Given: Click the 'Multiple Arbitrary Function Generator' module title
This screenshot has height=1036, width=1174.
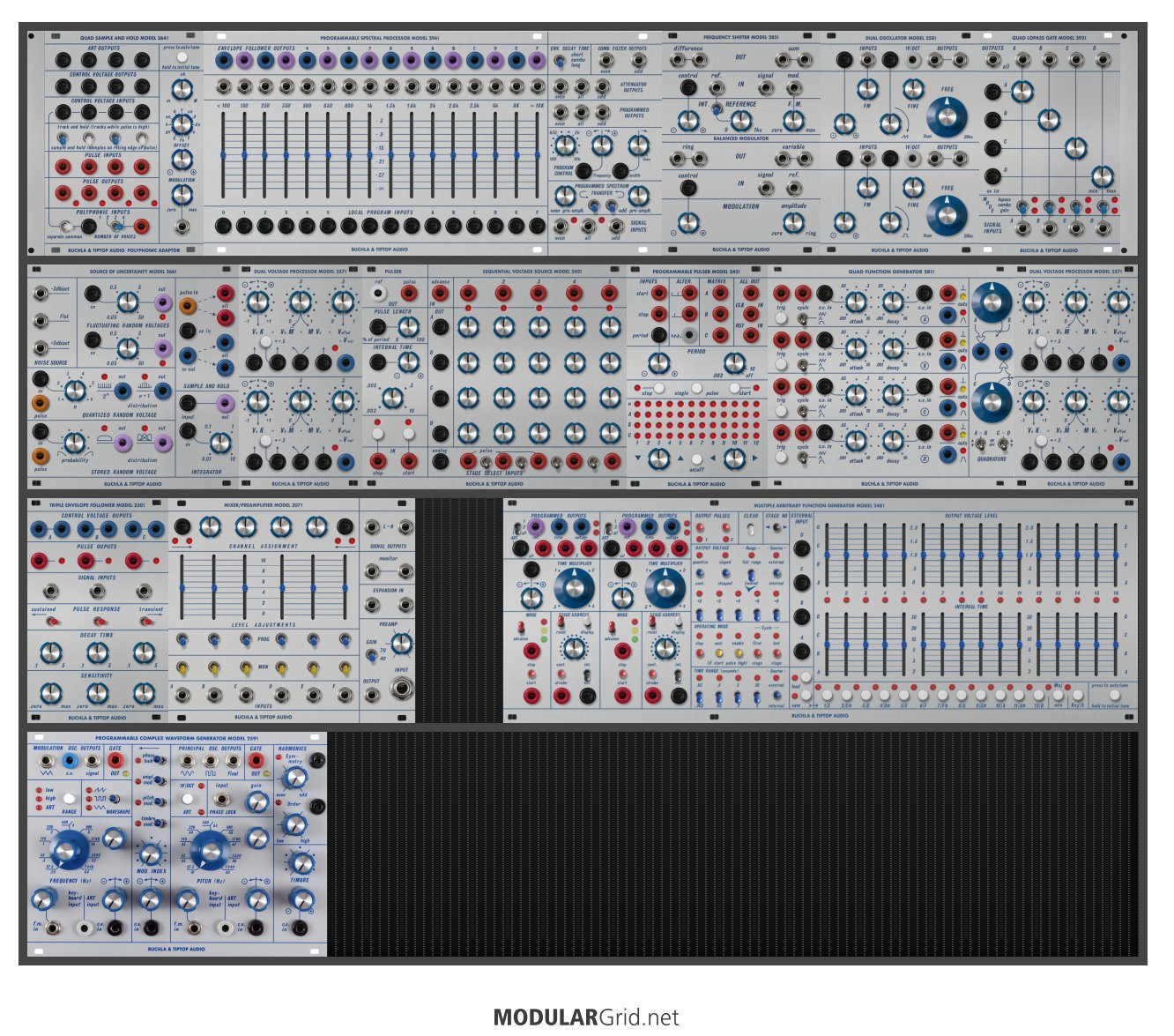Looking at the screenshot, I should [x=819, y=505].
